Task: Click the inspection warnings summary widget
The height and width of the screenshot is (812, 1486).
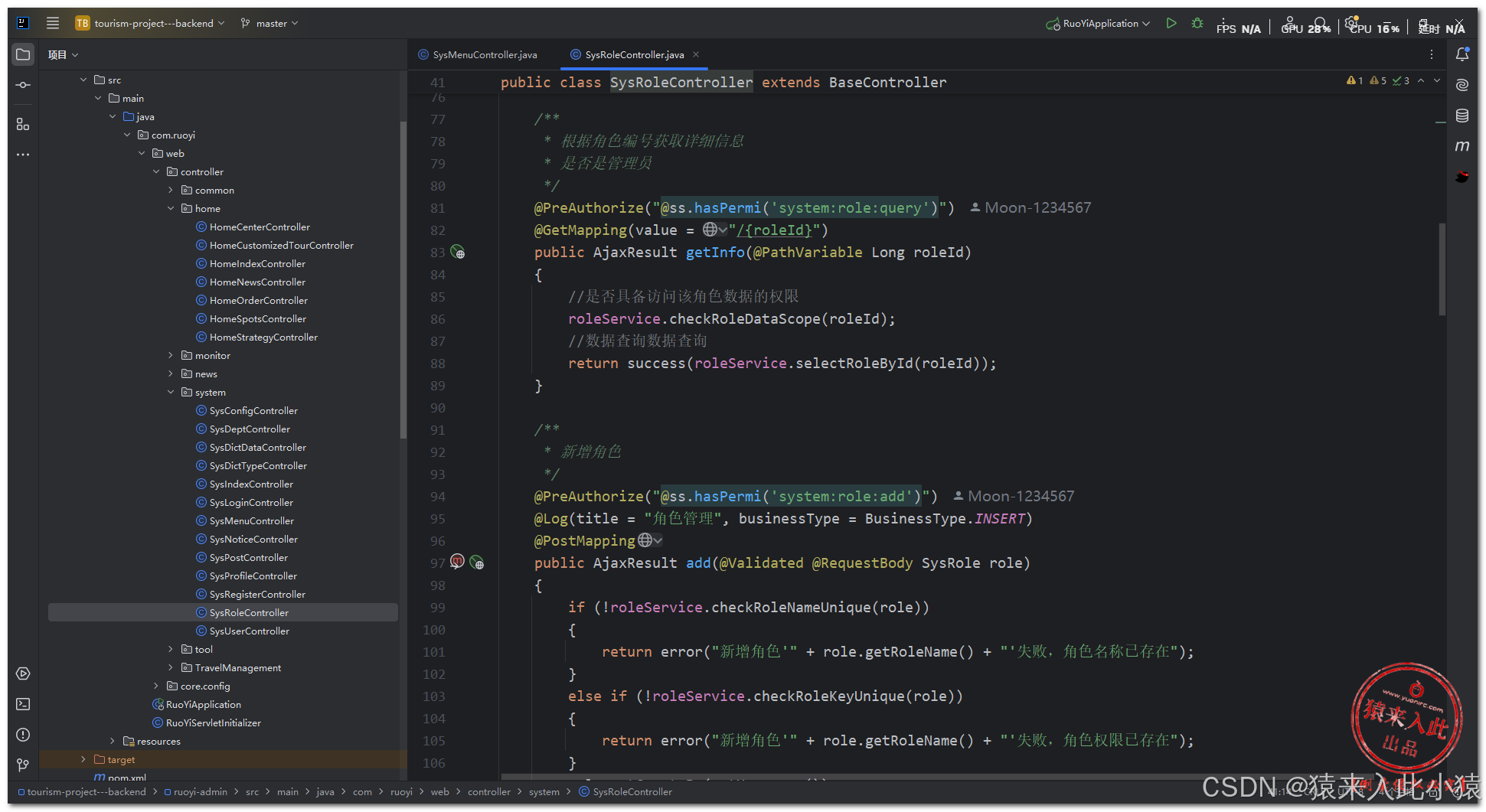Action: 1378,80
